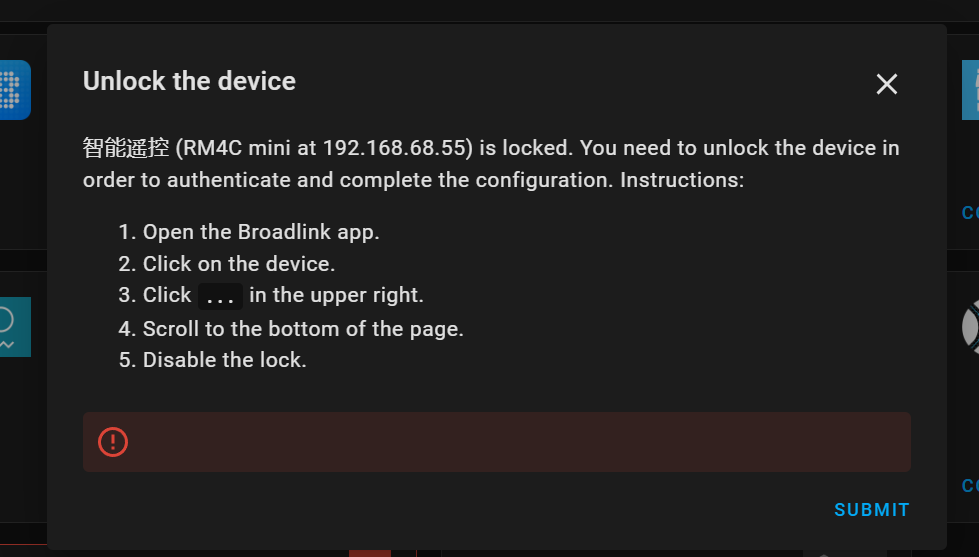The image size is (979, 557).
Task: Click the 'Click on the device' step
Action: [239, 264]
